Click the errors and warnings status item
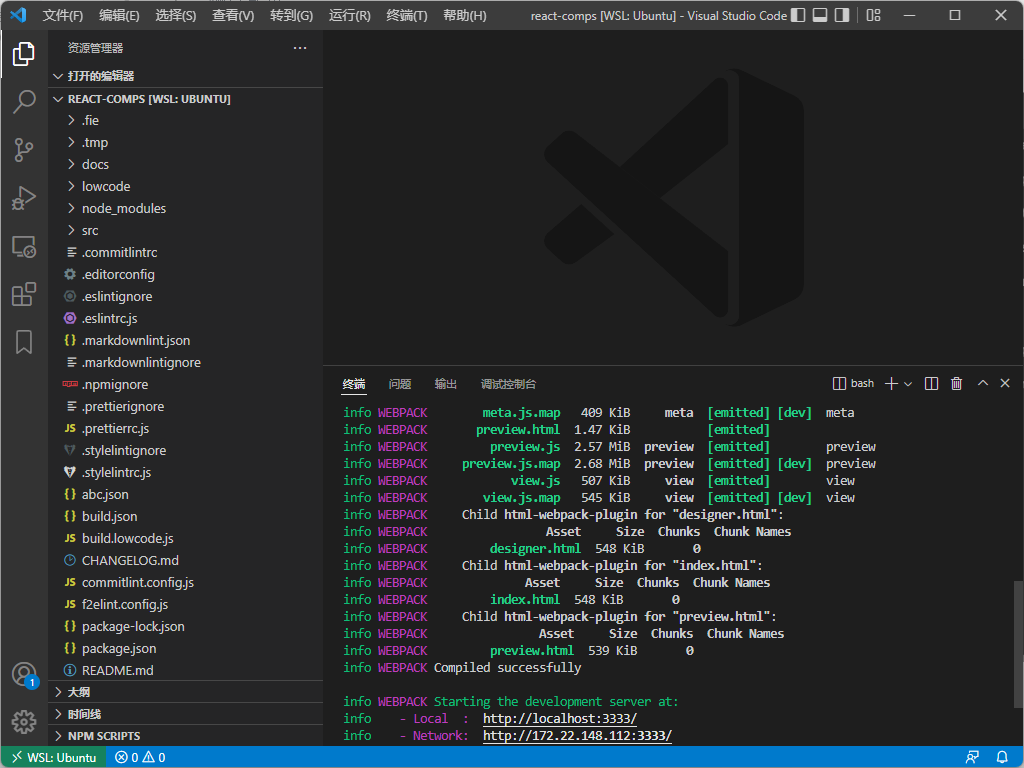This screenshot has width=1024, height=768. pyautogui.click(x=140, y=758)
